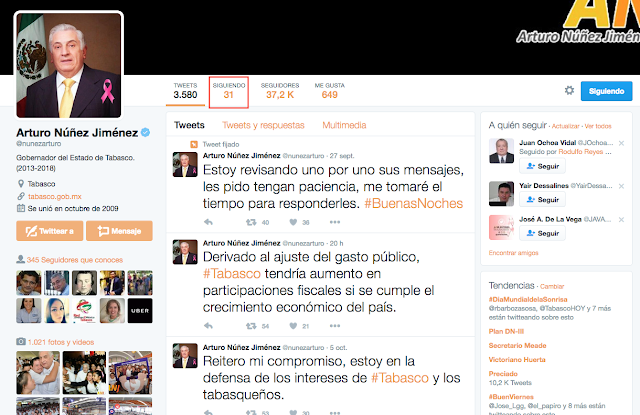Follow José A. De La Vega
Screen dimensions: 640x415
click(542, 233)
